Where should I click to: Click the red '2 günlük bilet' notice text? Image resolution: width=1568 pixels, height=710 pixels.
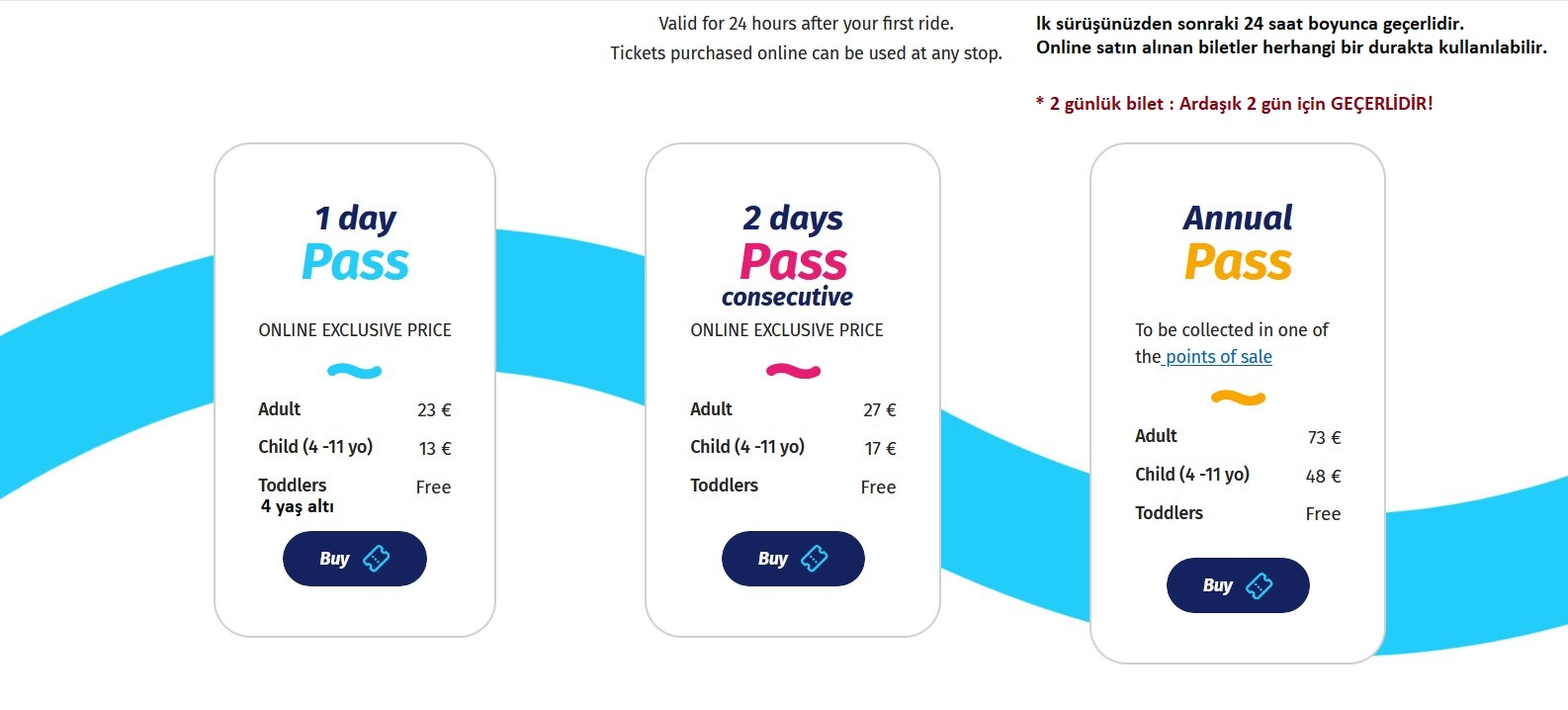click(x=1235, y=103)
